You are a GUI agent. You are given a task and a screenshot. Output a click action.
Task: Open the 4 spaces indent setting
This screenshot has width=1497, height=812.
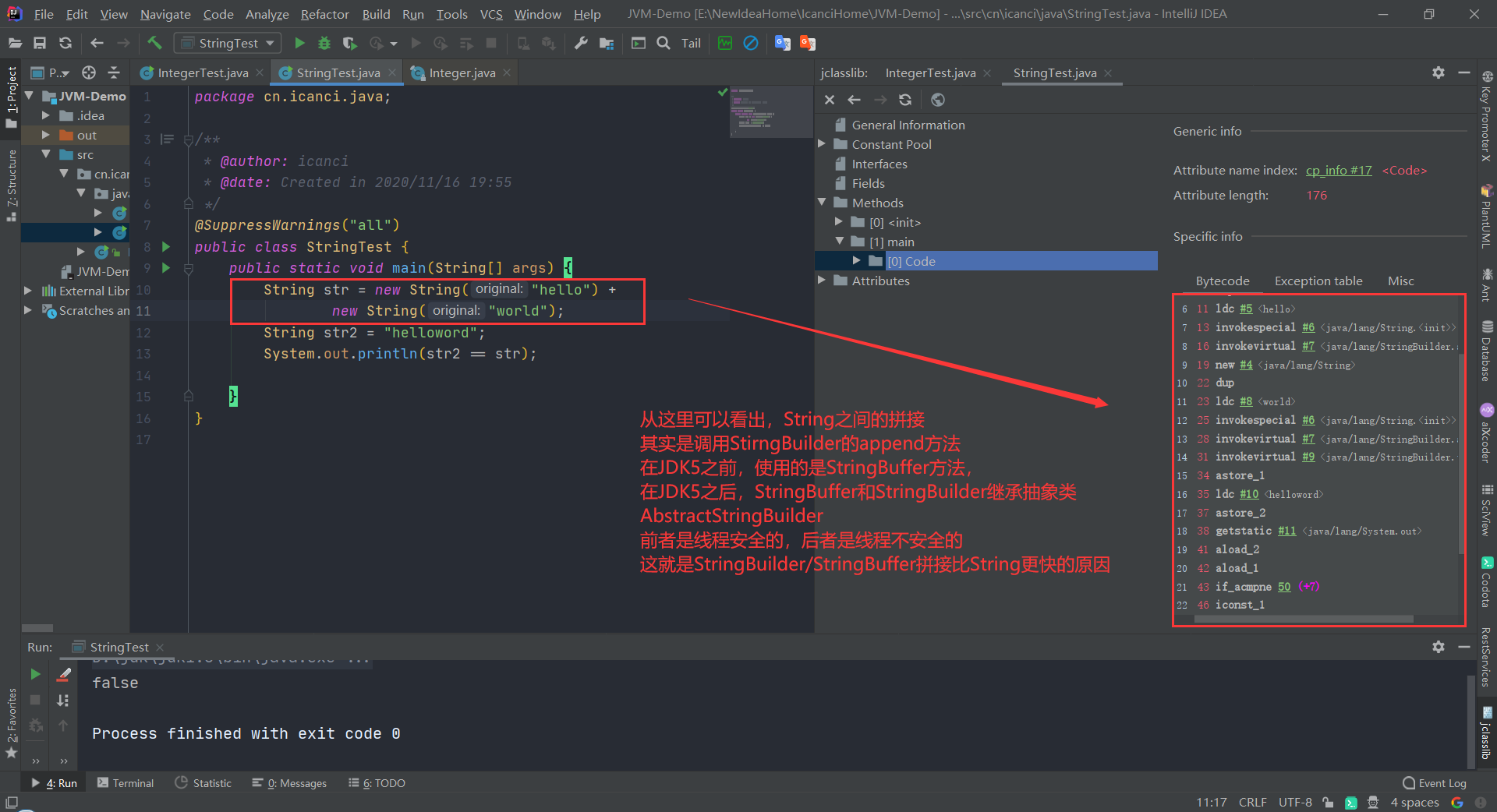click(1414, 803)
